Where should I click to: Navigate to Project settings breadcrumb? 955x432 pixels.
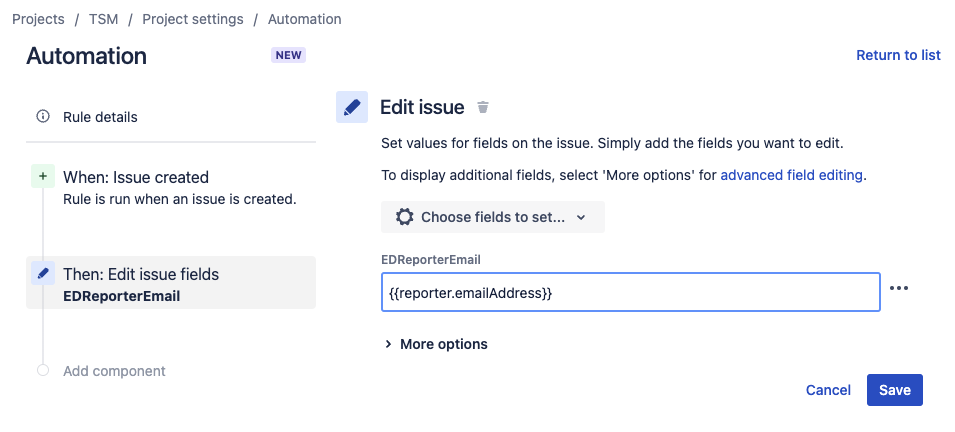tap(192, 19)
